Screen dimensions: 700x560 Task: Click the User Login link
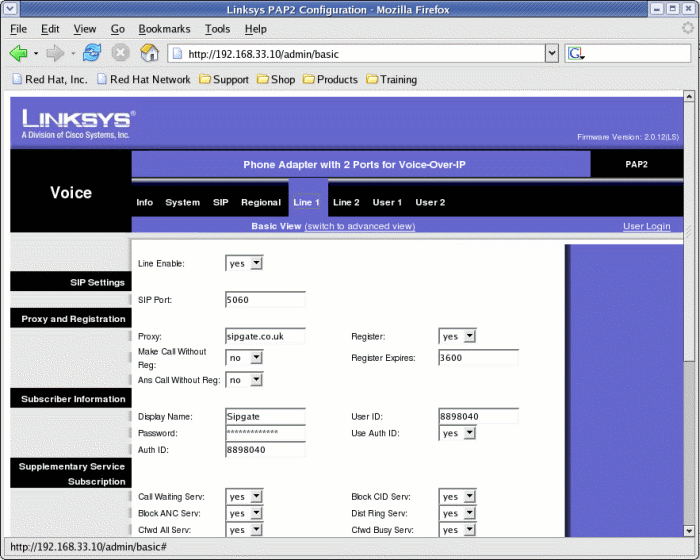tap(646, 226)
